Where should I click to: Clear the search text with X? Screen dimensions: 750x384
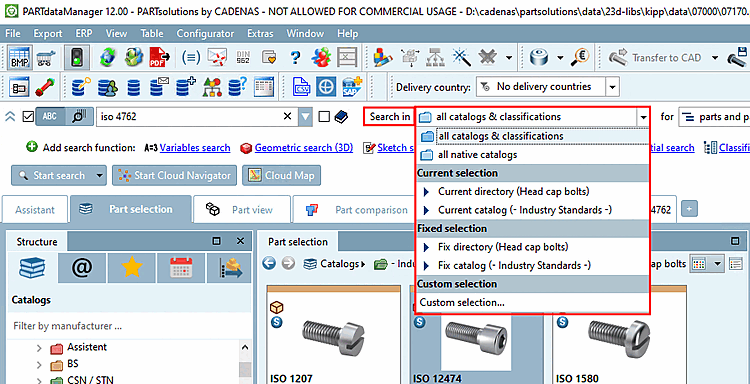[x=287, y=117]
